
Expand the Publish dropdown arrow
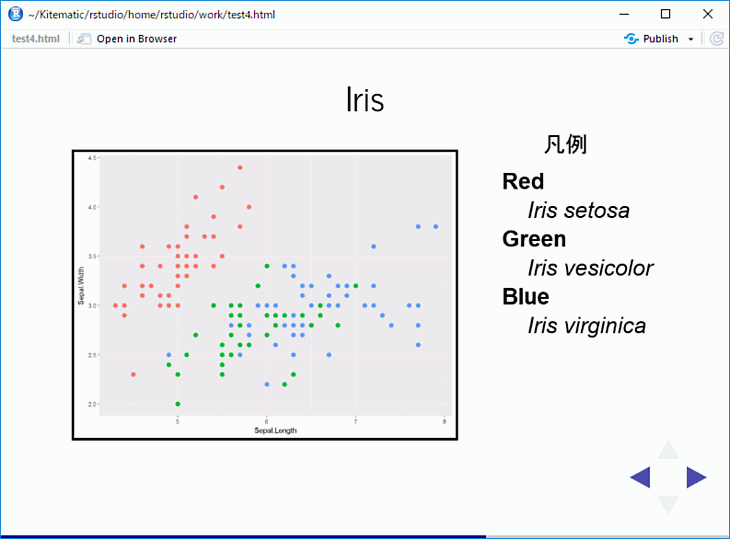[x=691, y=39]
